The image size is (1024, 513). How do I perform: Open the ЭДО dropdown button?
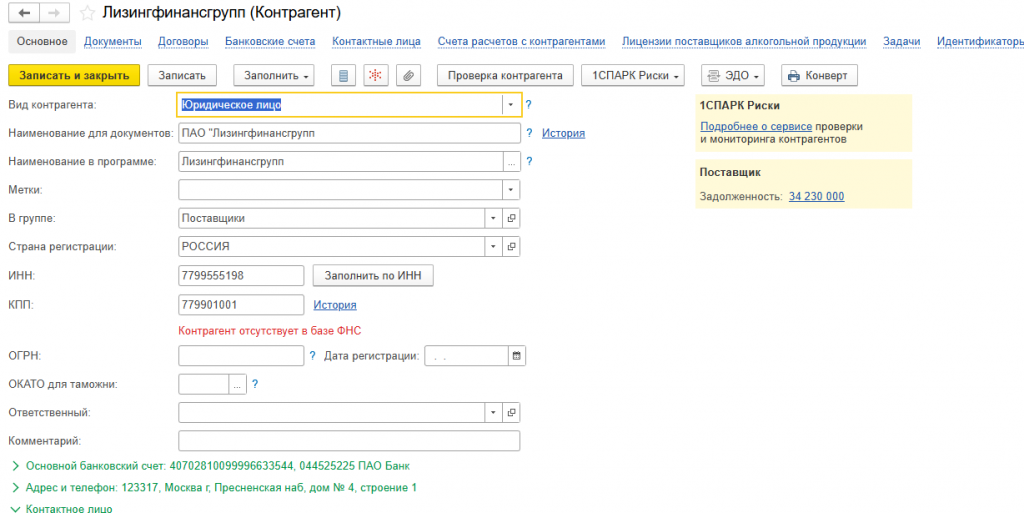733,75
